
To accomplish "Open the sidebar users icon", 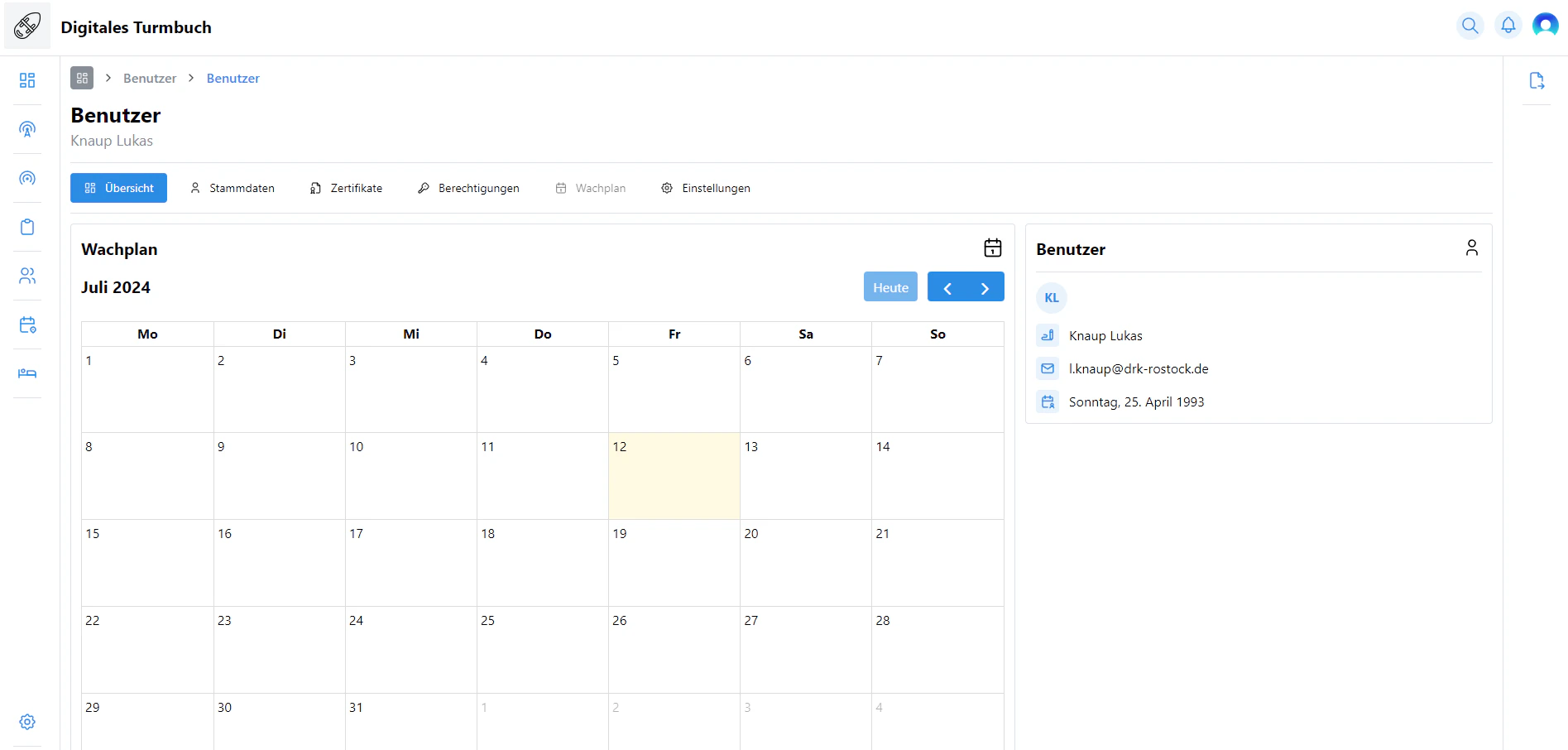I will coord(27,276).
